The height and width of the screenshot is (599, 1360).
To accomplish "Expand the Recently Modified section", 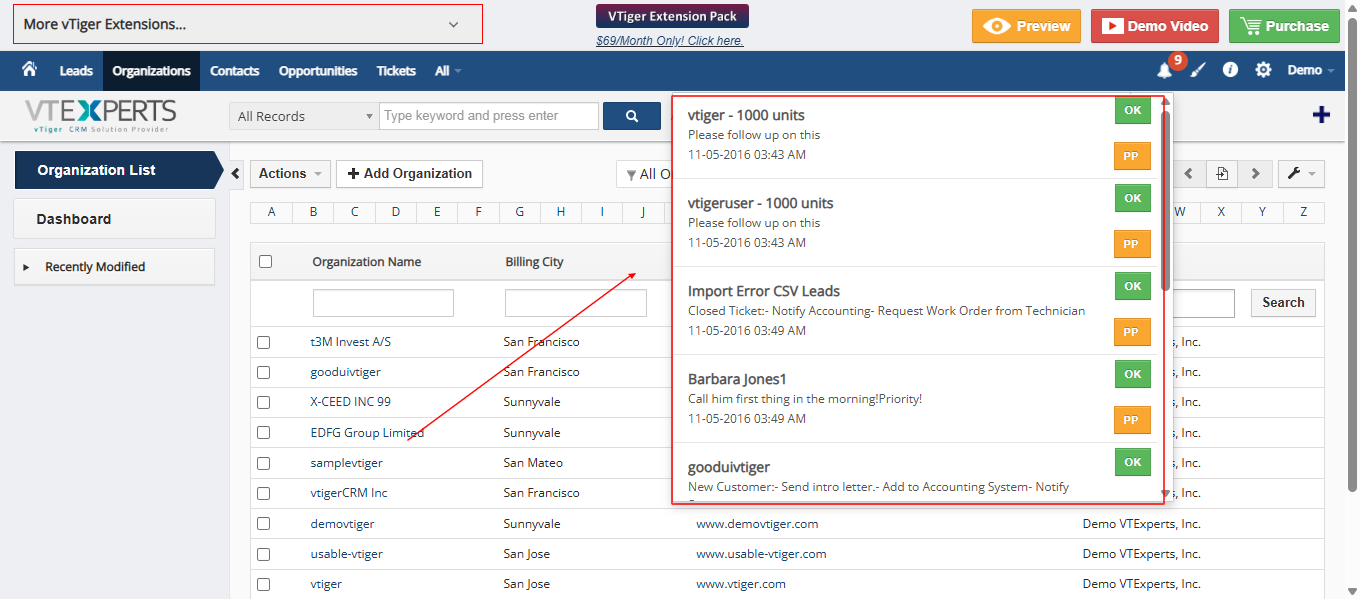I will (x=114, y=267).
